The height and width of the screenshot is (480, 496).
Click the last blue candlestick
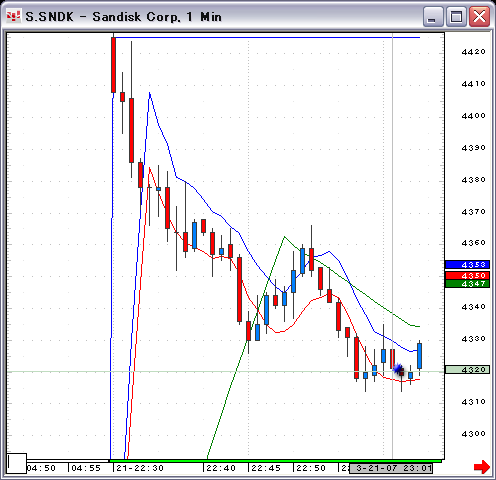coord(419,356)
